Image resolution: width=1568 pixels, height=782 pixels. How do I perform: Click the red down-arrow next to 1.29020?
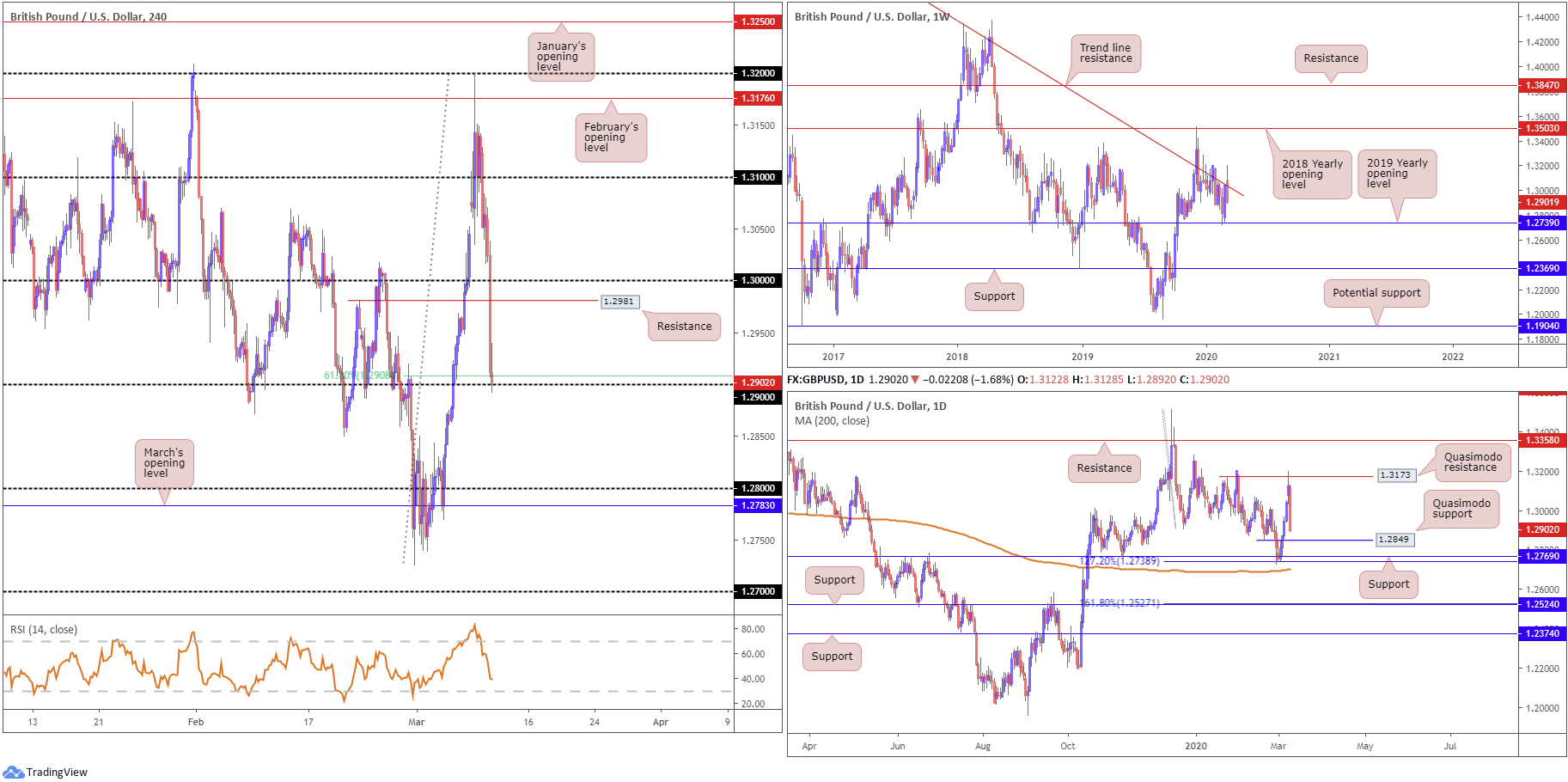pyautogui.click(x=915, y=379)
